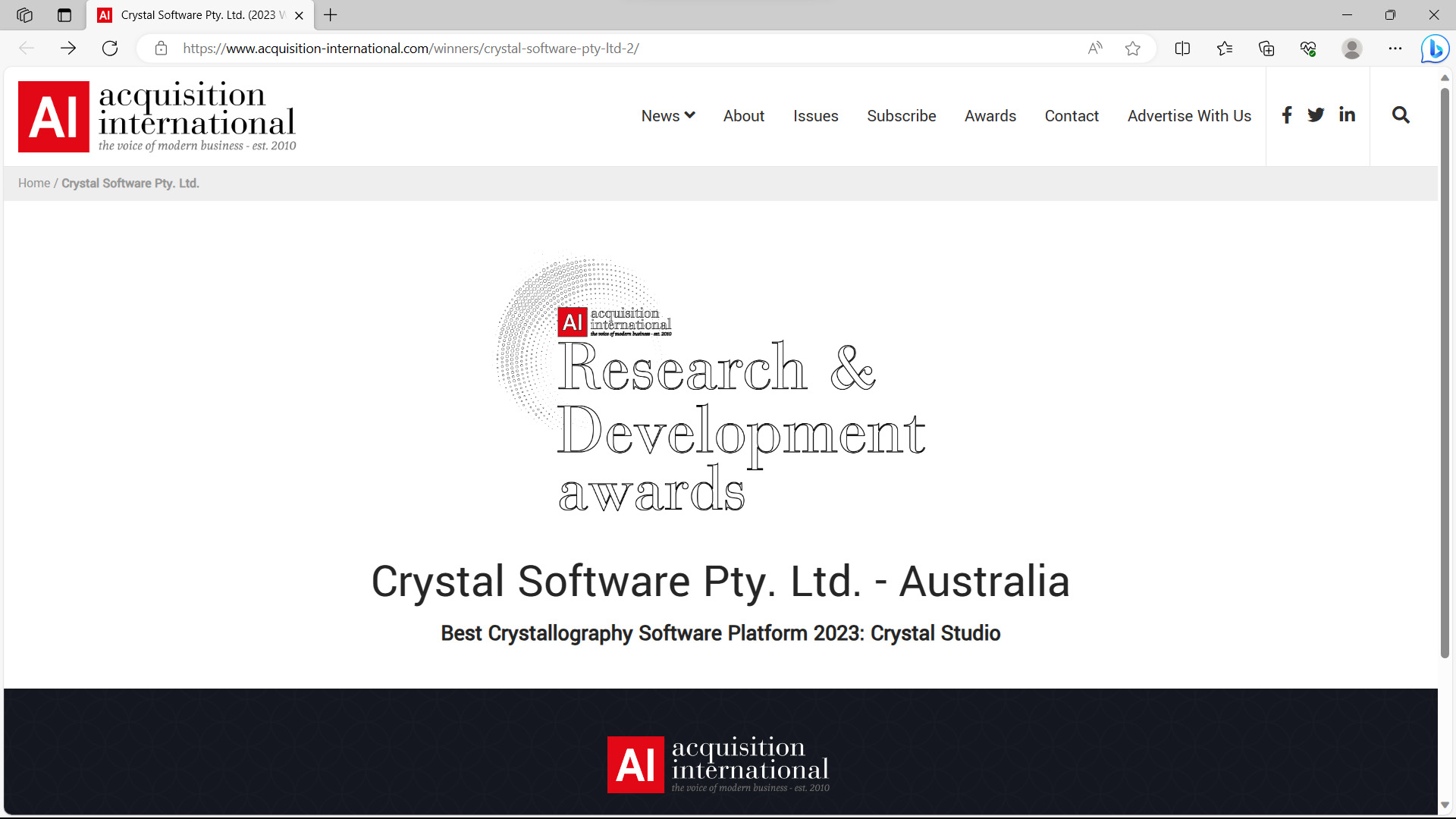The height and width of the screenshot is (819, 1456).
Task: Open Advertise With Us link
Action: 1188,116
